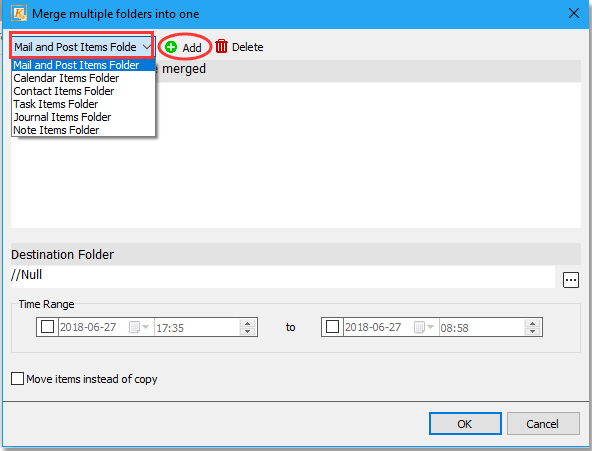
Task: Collapse the folder type dropdown arrow
Action: point(146,47)
